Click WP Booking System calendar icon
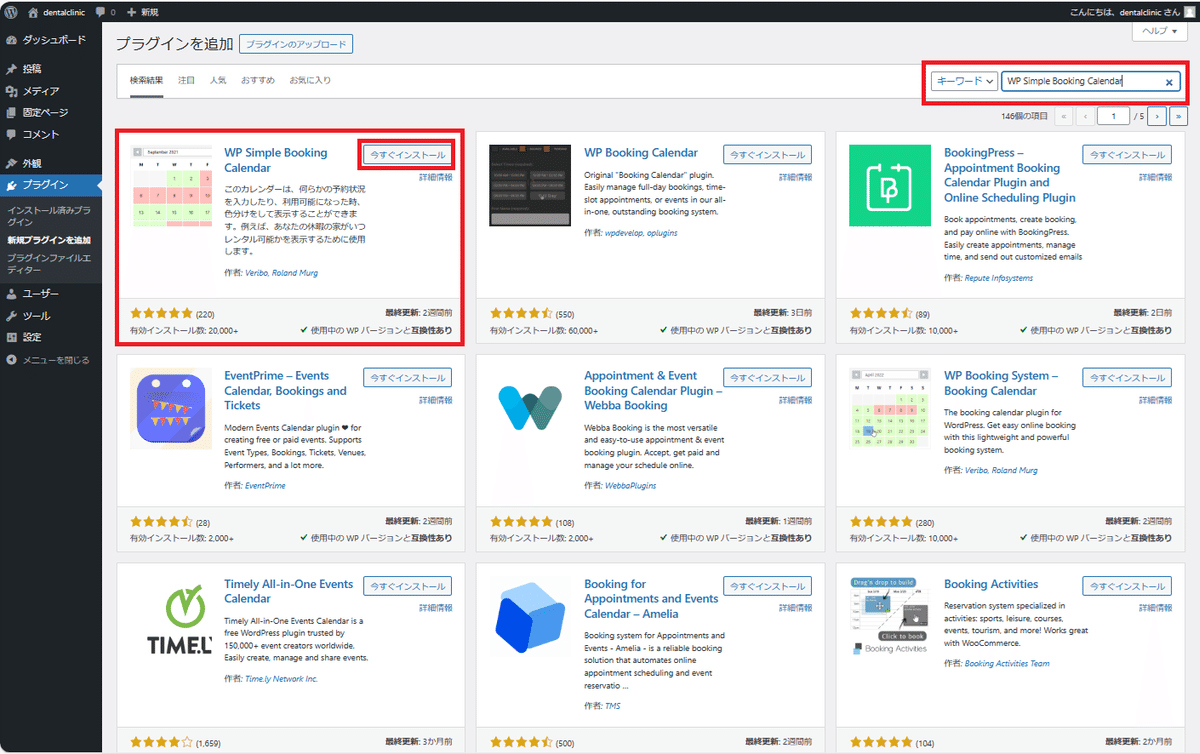The image size is (1200, 754). tap(890, 409)
